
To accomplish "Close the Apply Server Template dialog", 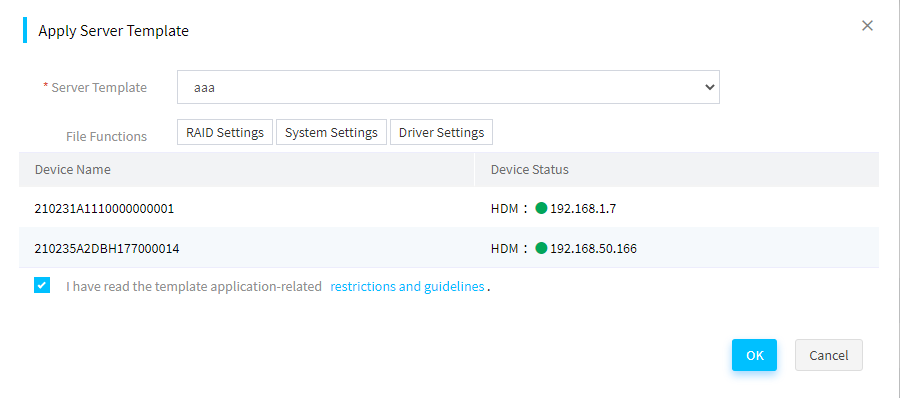I will click(x=867, y=26).
